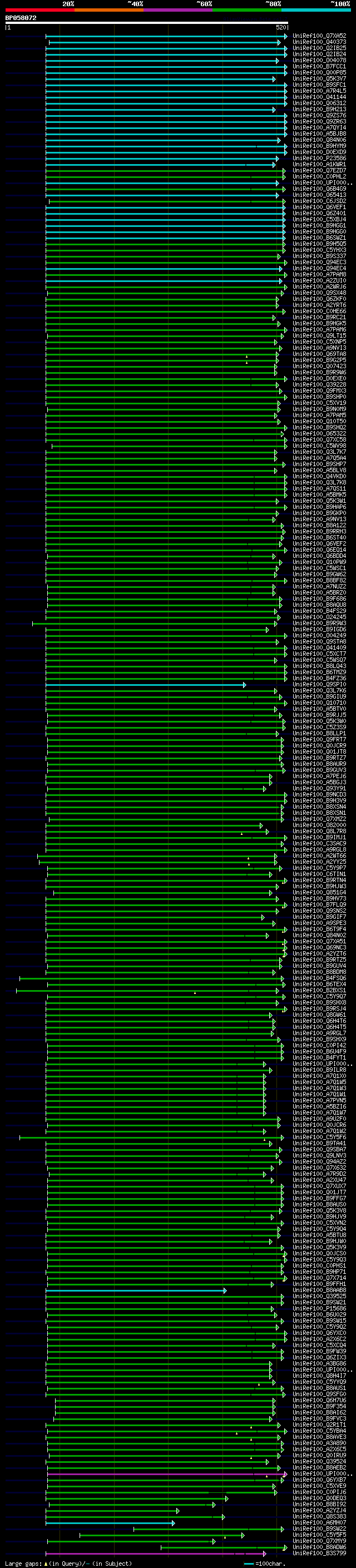Viewport: 356px width, 1568px height.
Task: Open hit UniRef100_C5Y5F5
Action: coord(319,1535)
